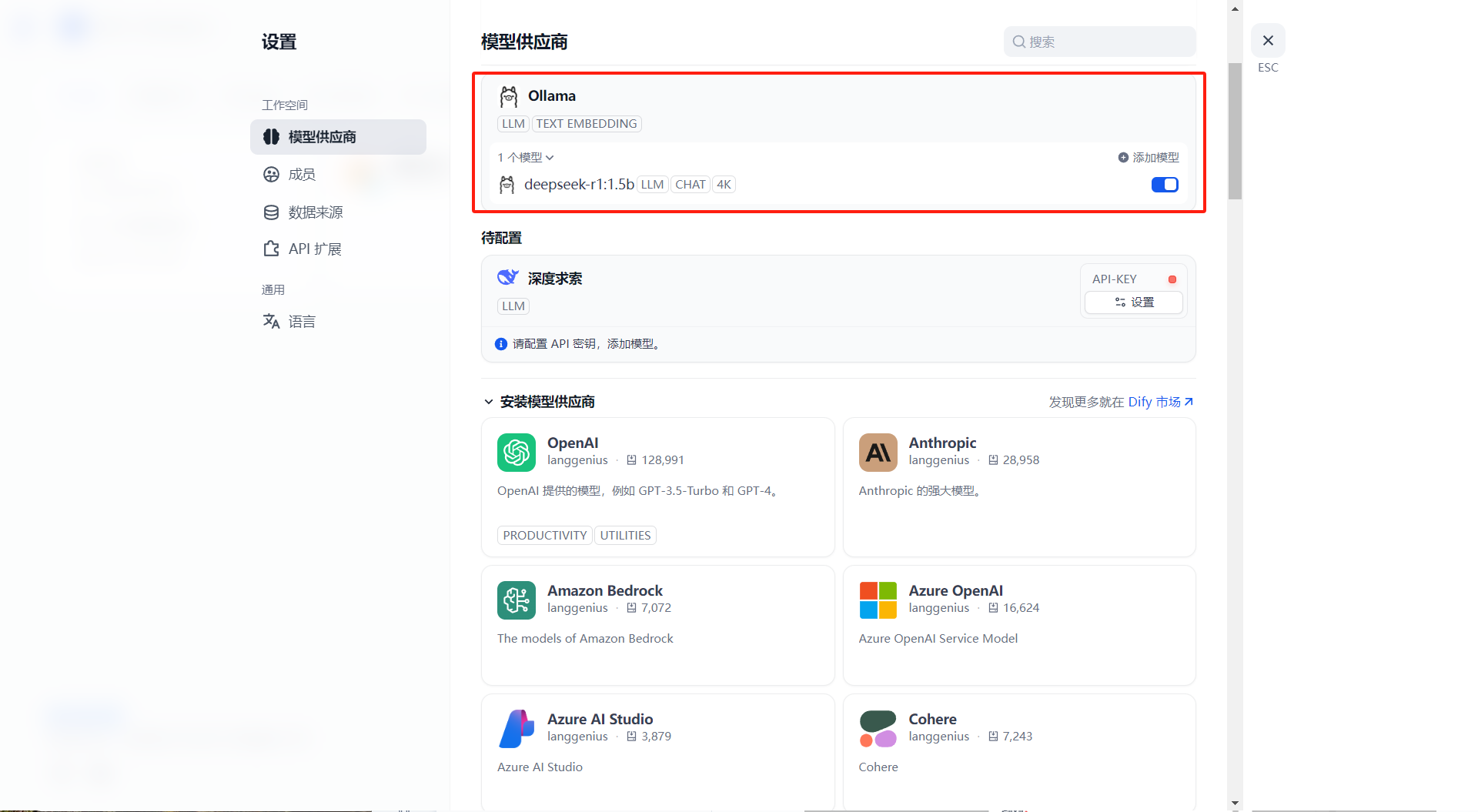Click the translate icon beside 语言

click(271, 321)
